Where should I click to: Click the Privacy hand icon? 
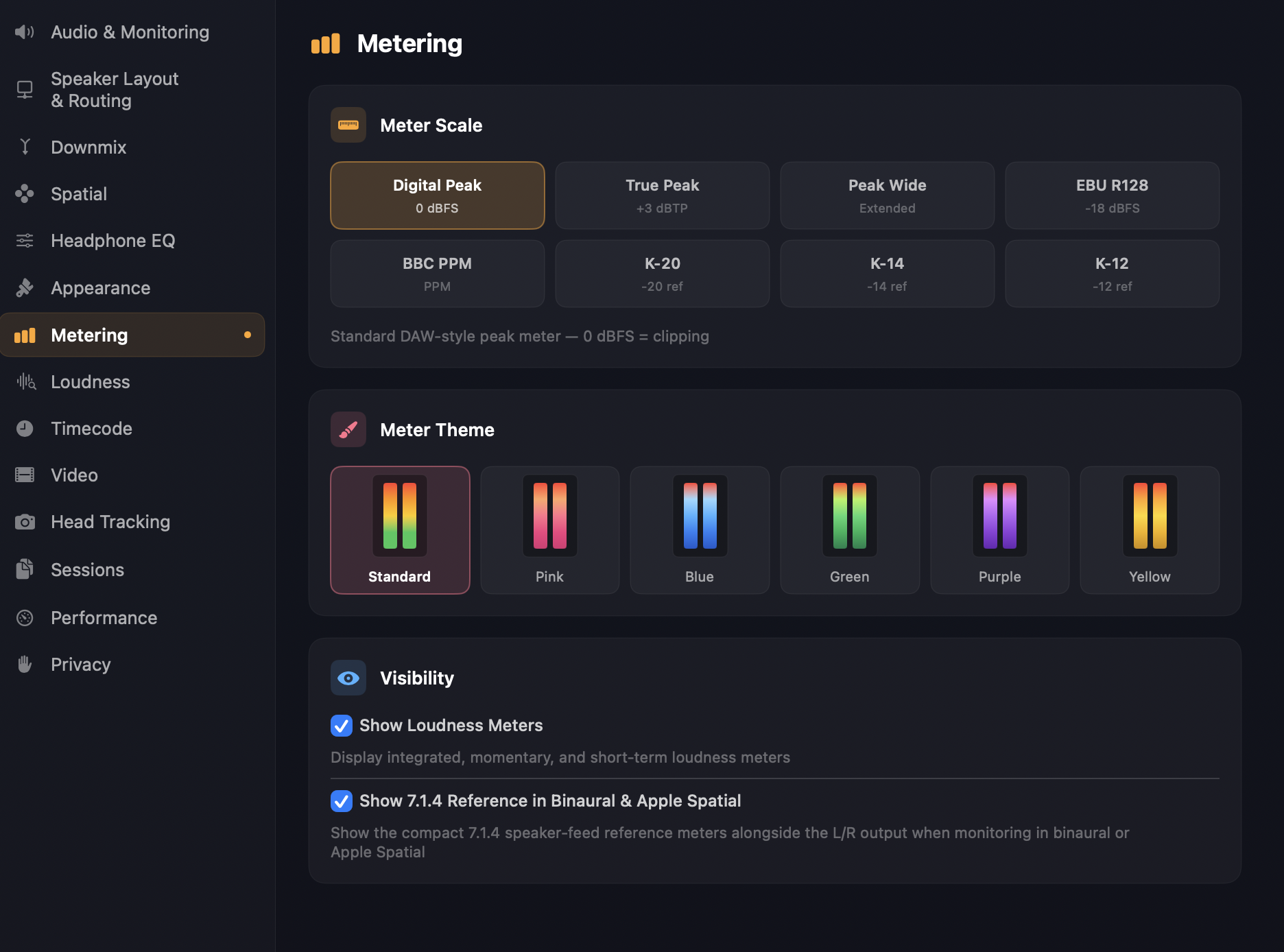click(25, 664)
